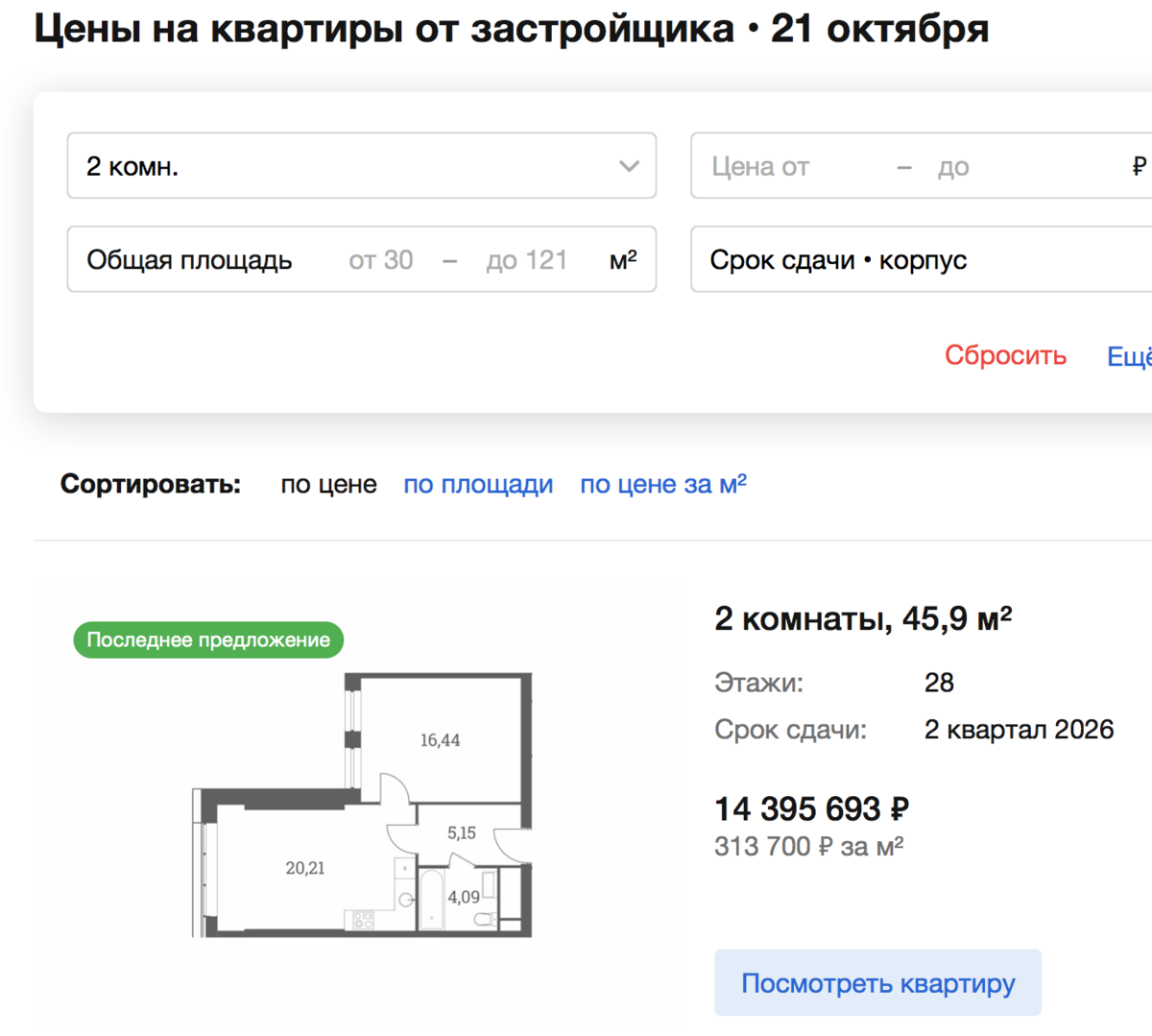Click the '20,21' room area on plan
This screenshot has height=1036, width=1152.
[x=305, y=868]
